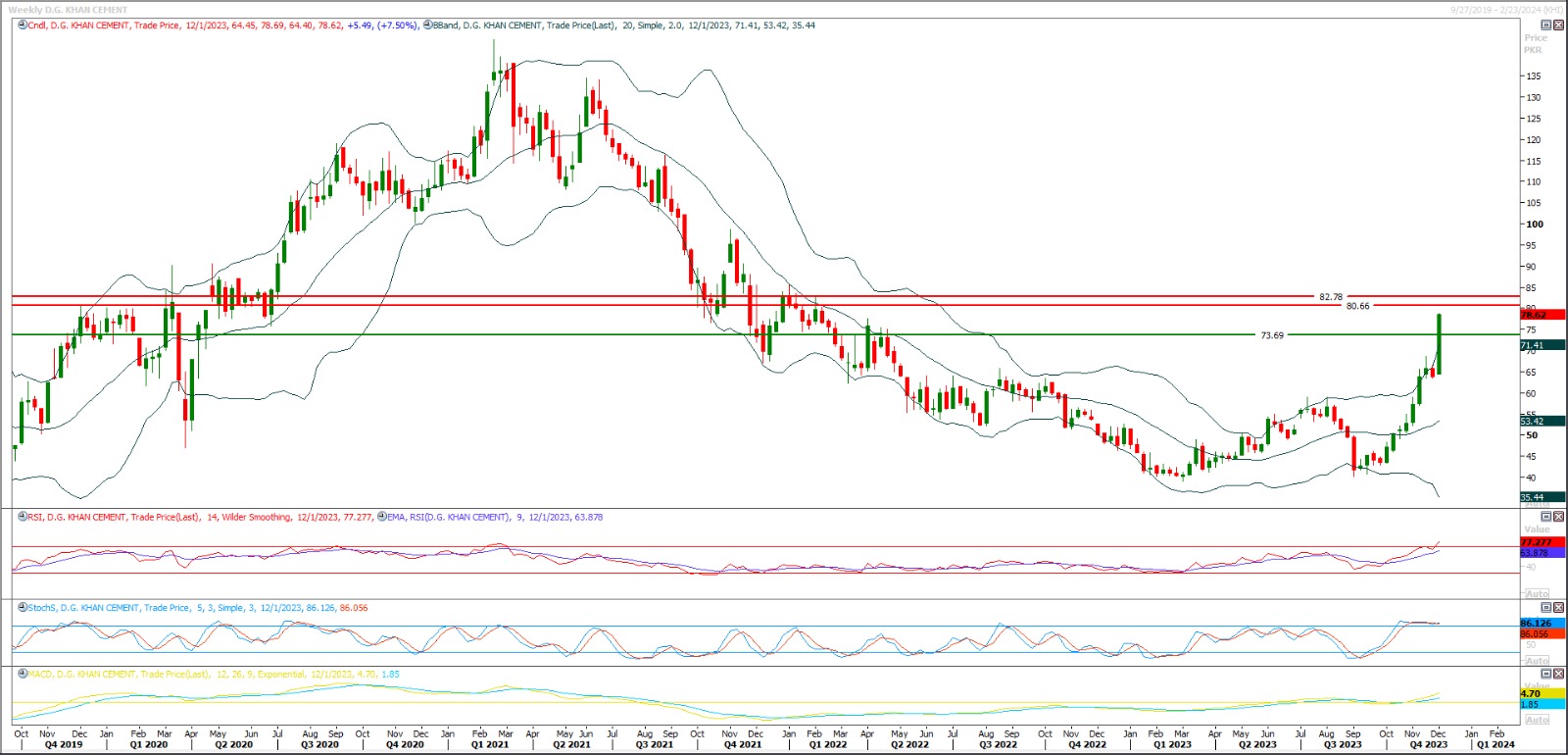Click the red 78.62 last price tag
Viewport: 1568px width, 755px height.
point(1541,315)
